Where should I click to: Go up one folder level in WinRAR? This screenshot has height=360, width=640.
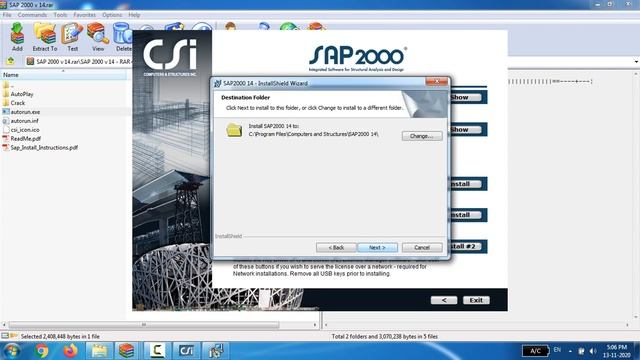pos(11,61)
